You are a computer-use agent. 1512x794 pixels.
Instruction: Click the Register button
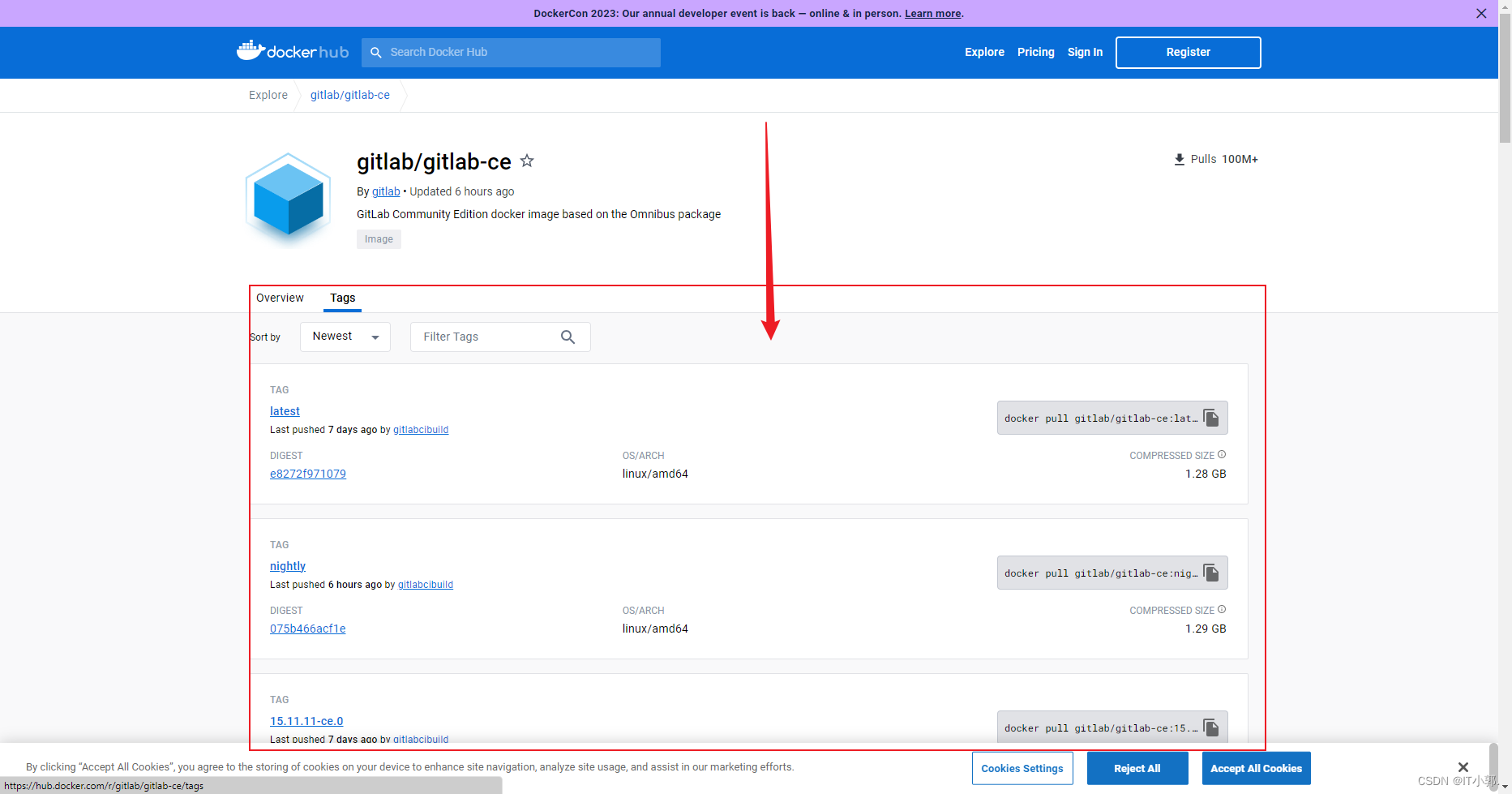click(x=1189, y=53)
